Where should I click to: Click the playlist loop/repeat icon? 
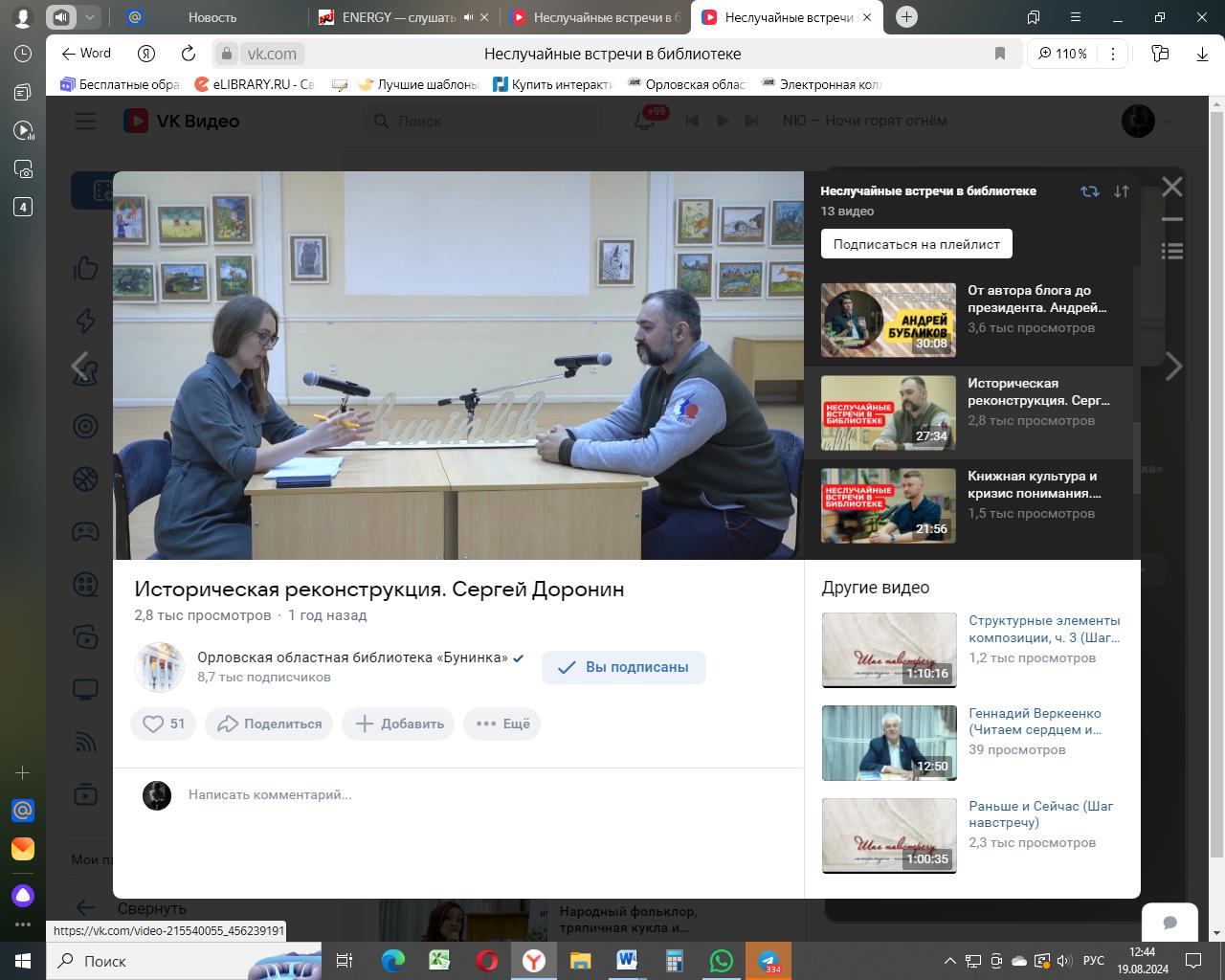(1089, 191)
